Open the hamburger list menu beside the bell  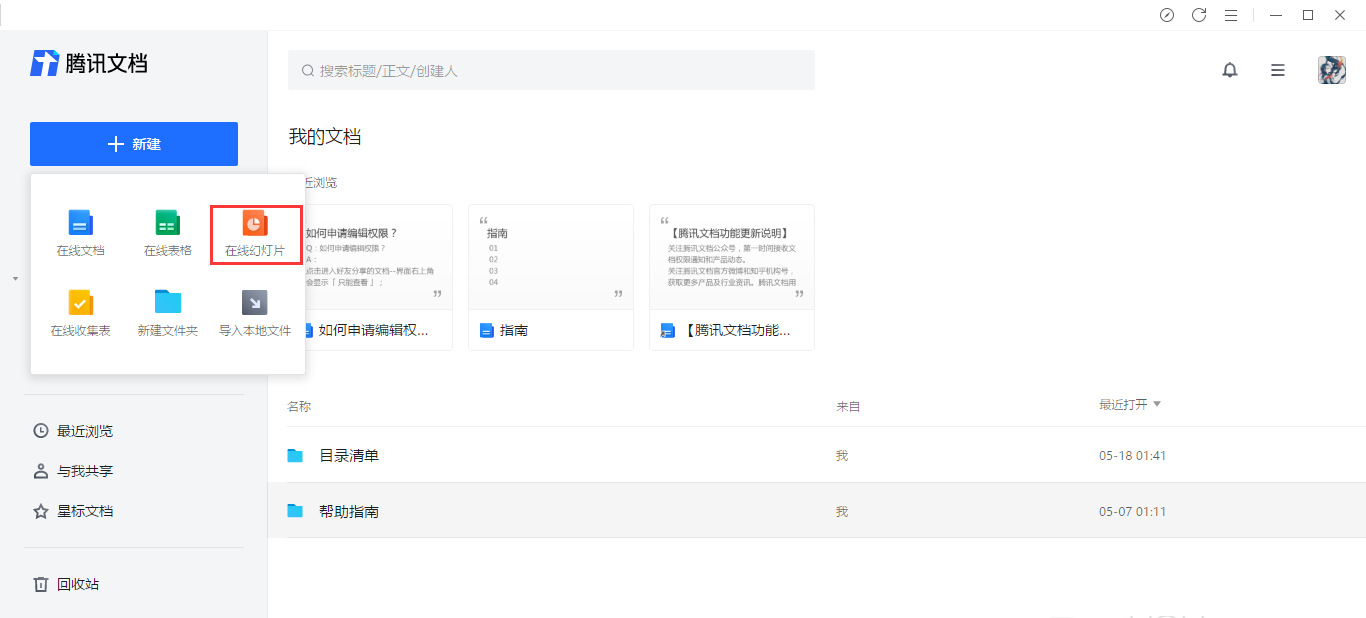(1278, 70)
